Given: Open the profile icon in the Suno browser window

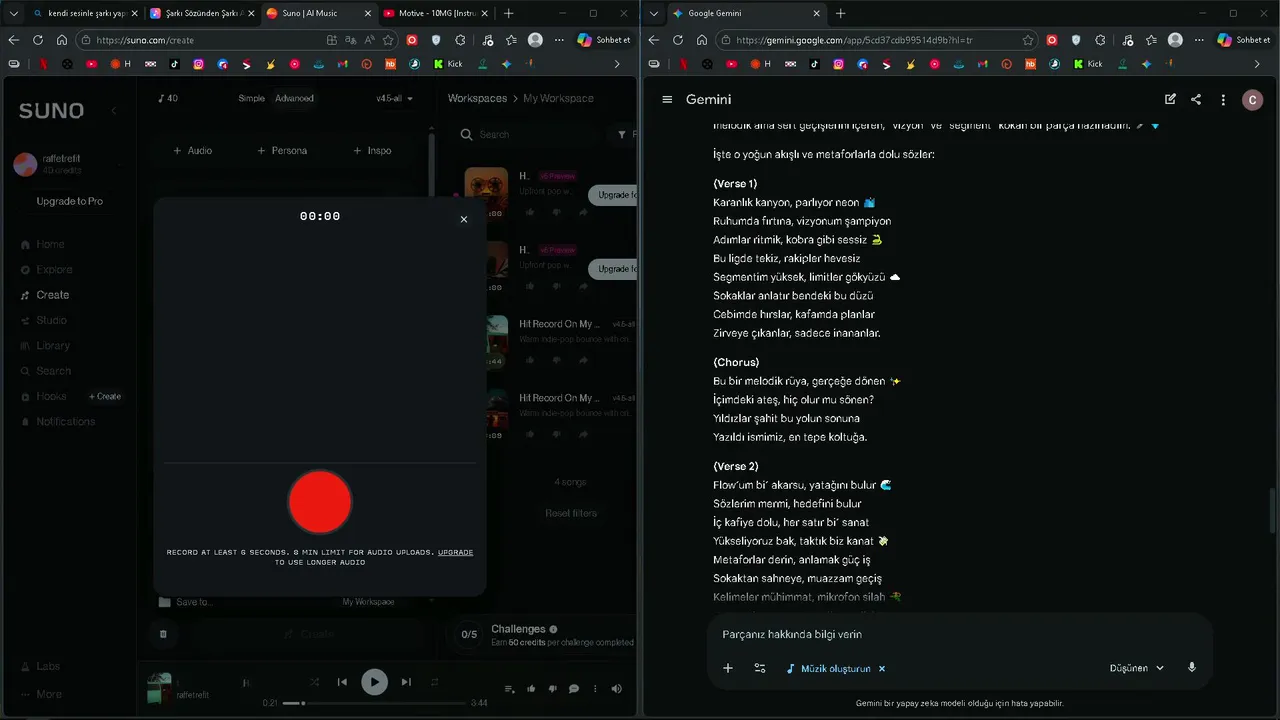Looking at the screenshot, I should [x=535, y=40].
